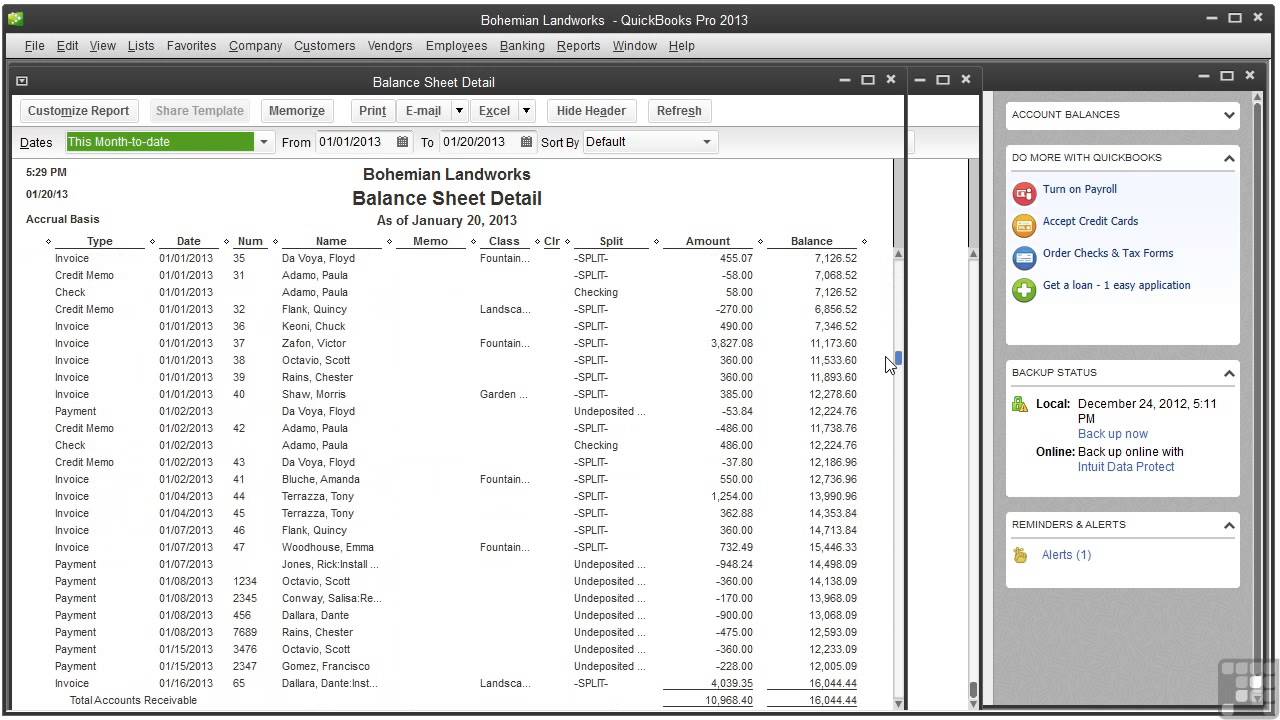Click the Split column header
This screenshot has height=720, width=1280.
(611, 241)
